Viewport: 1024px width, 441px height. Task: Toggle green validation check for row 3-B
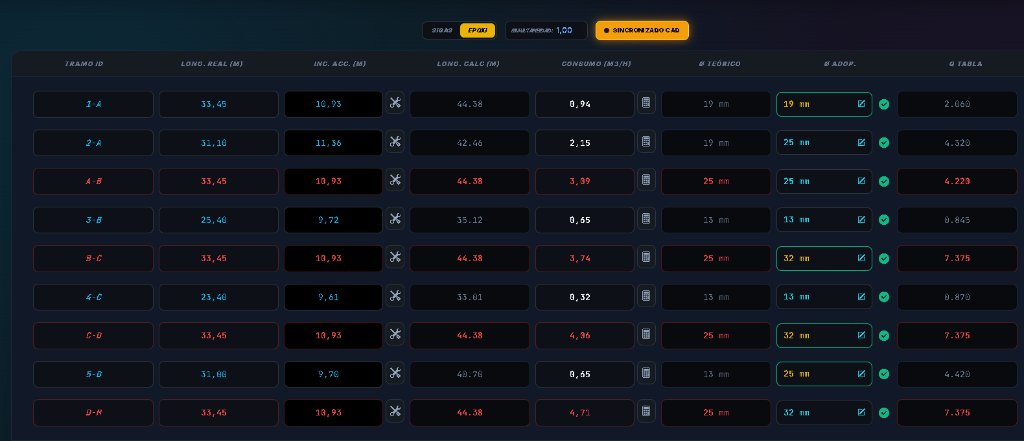(x=884, y=220)
